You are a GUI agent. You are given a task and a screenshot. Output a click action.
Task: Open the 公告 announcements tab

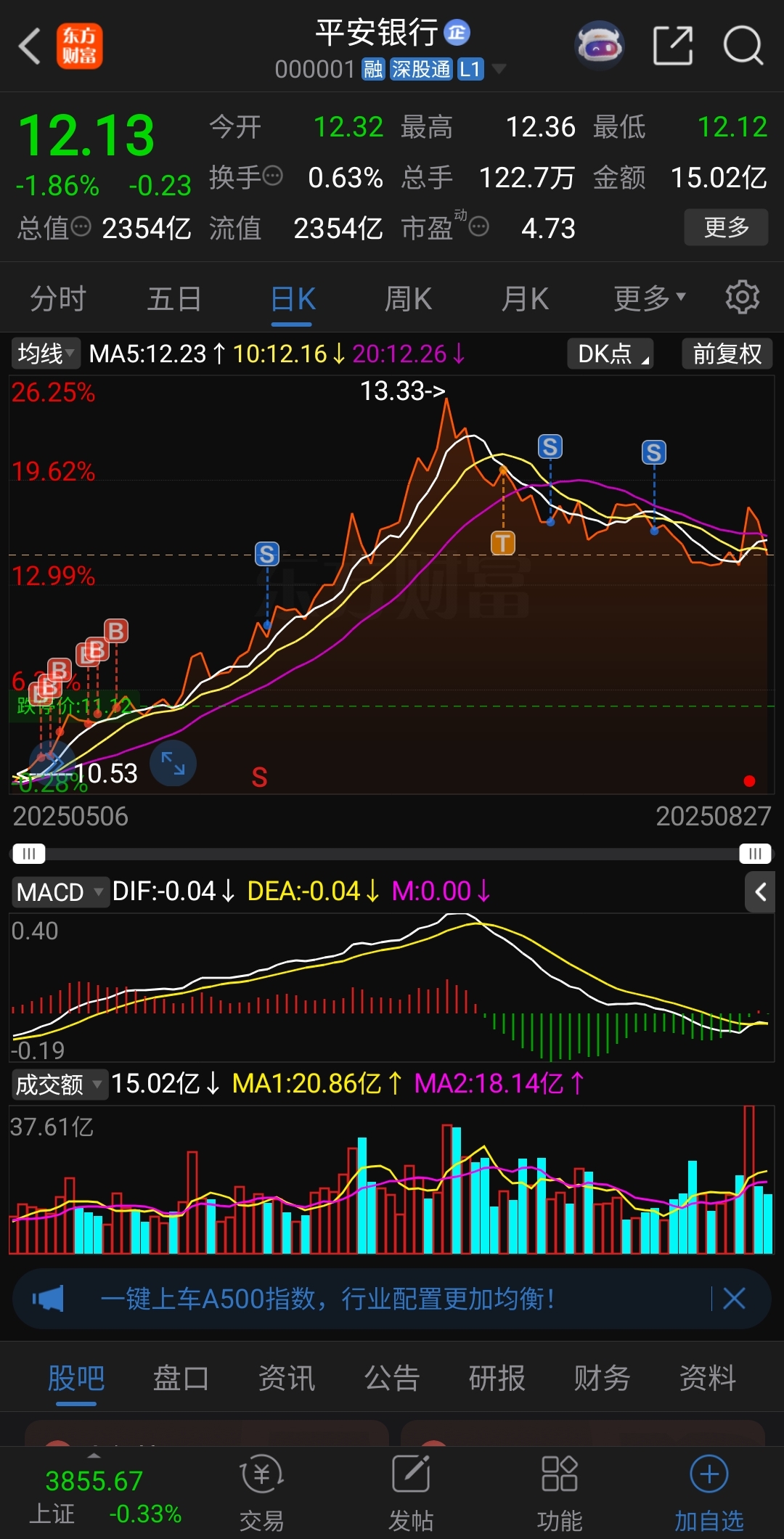392,1378
